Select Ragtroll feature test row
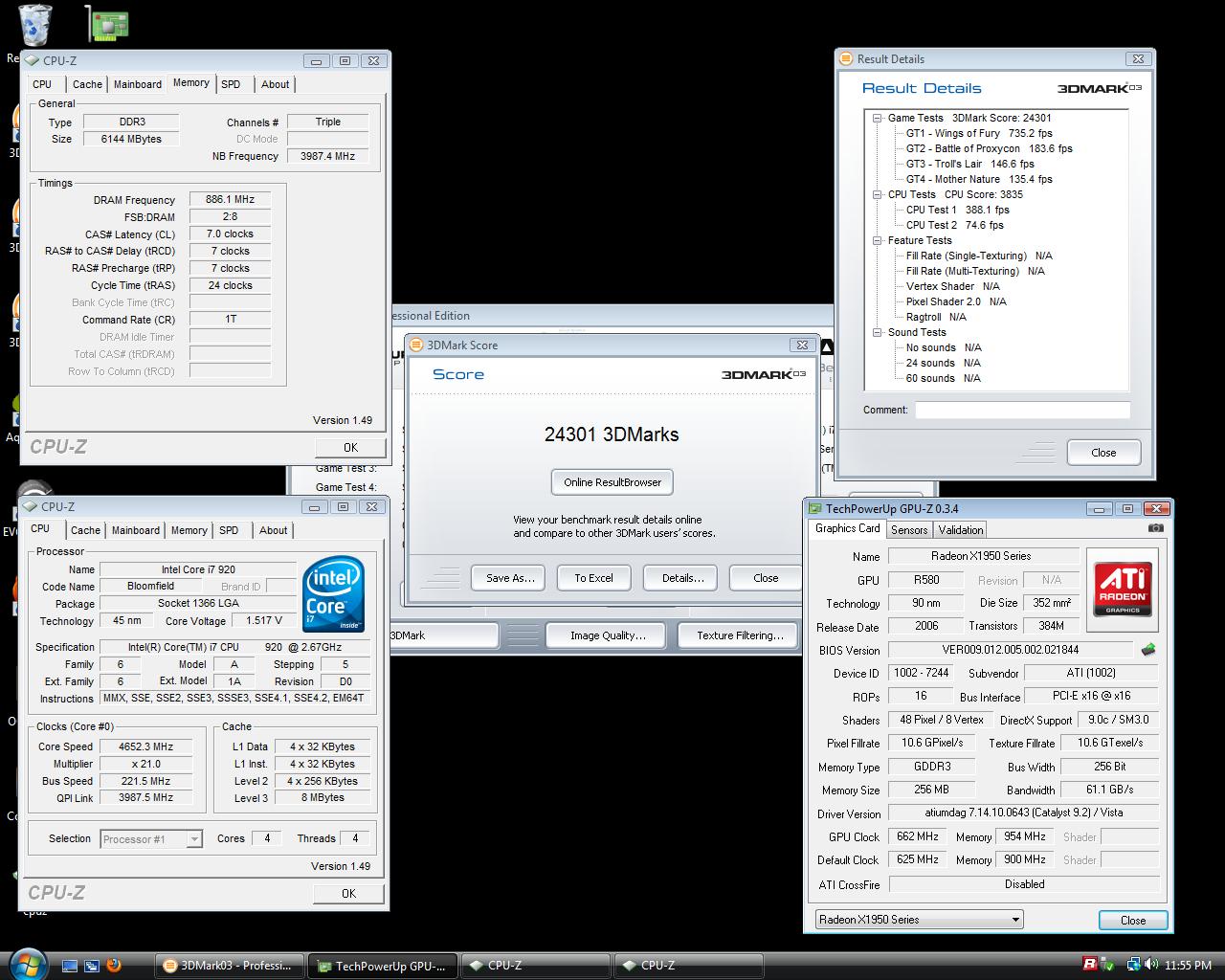Image resolution: width=1225 pixels, height=980 pixels. (x=936, y=317)
